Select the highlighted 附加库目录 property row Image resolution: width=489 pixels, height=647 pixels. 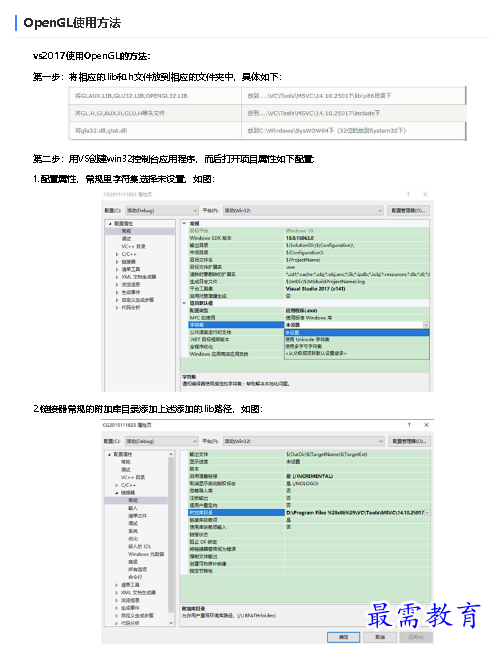pyautogui.click(x=309, y=512)
